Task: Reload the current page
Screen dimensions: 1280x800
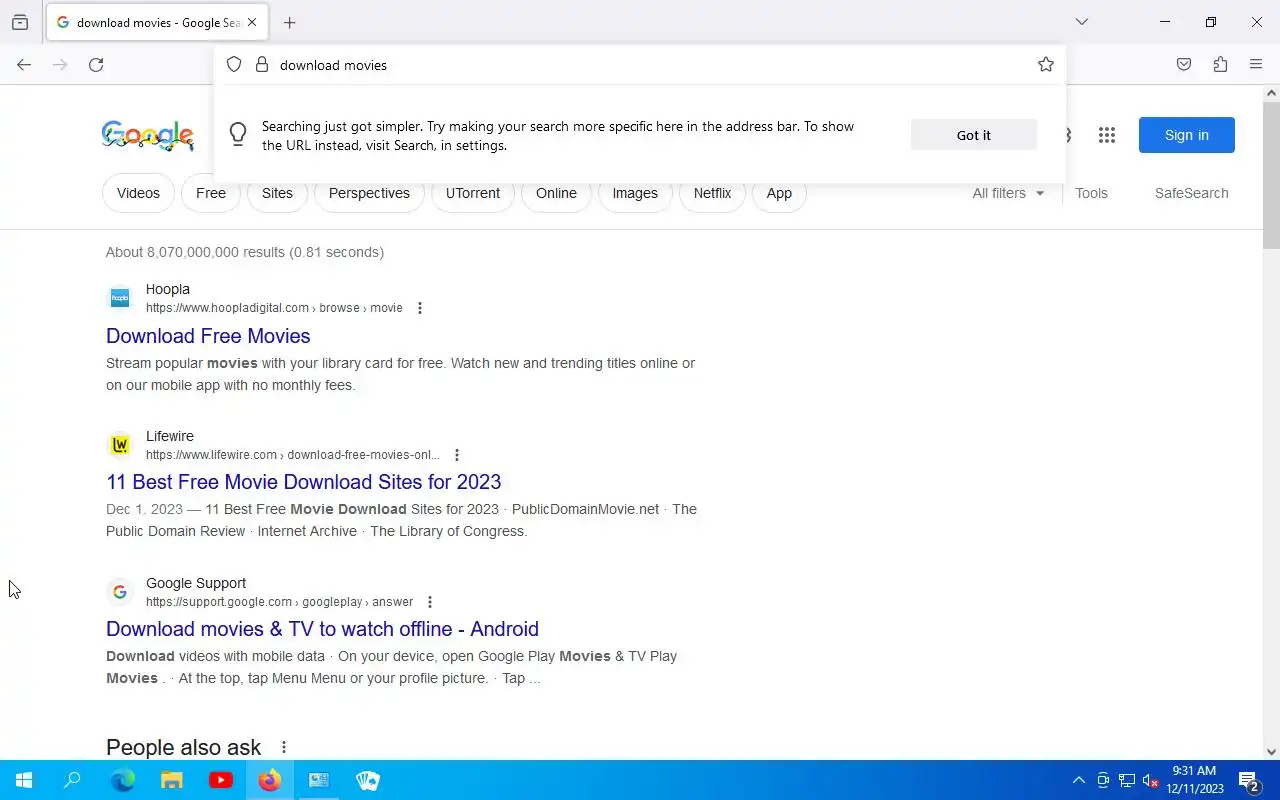Action: (96, 64)
